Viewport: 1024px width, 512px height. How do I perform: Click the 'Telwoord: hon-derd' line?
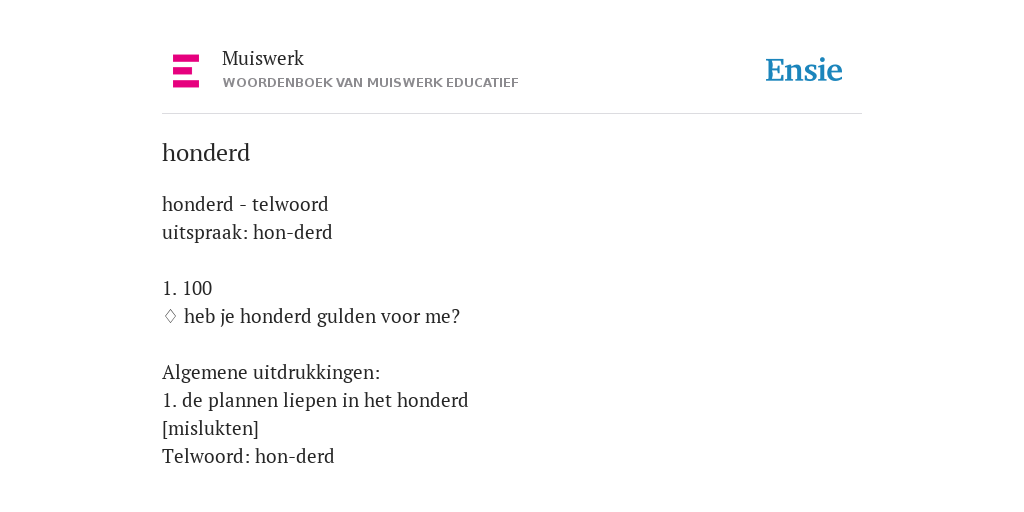(248, 456)
